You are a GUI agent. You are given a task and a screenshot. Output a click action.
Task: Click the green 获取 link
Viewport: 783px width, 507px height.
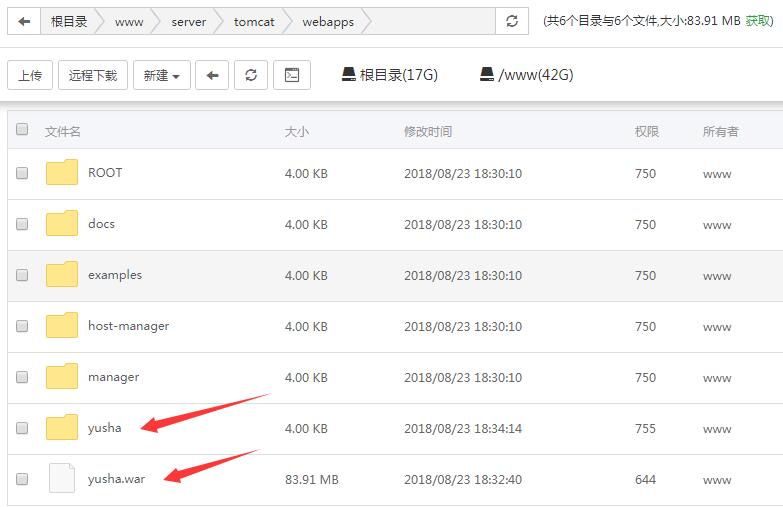tap(758, 21)
